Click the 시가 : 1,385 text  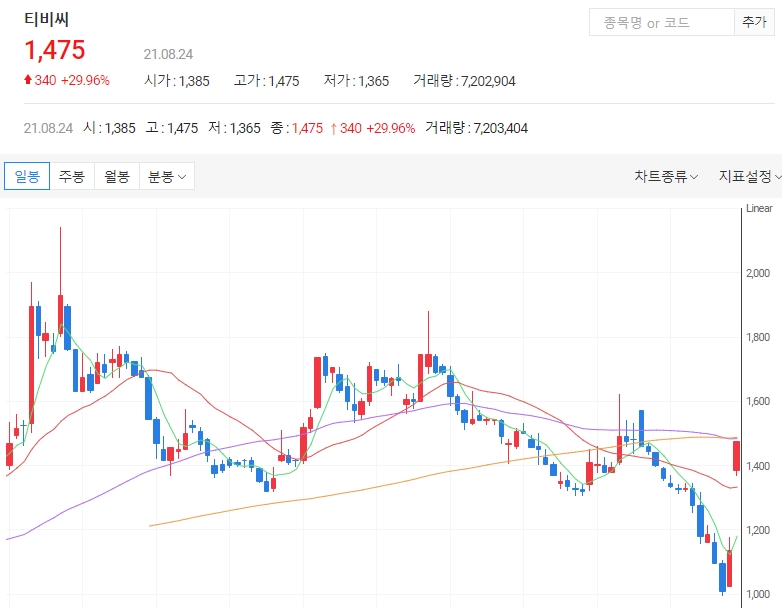[177, 81]
